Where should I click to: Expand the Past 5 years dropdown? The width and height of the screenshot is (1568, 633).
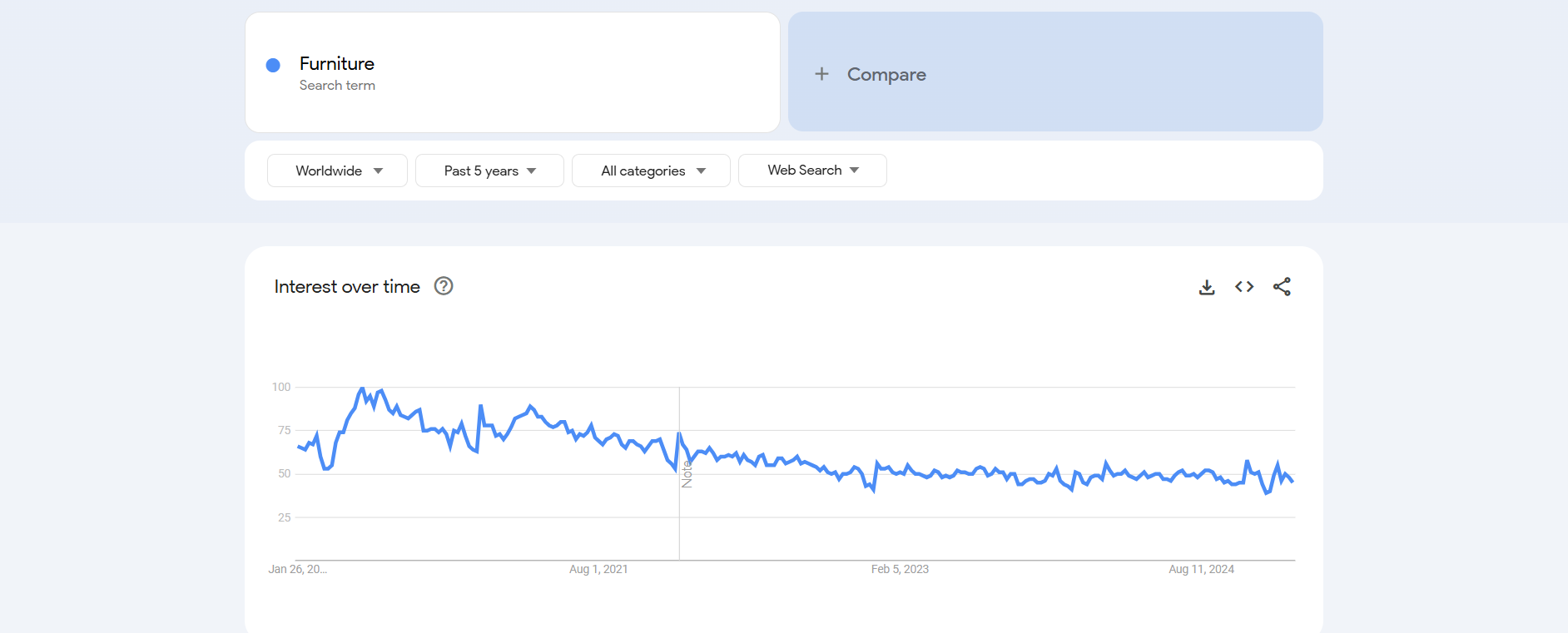pyautogui.click(x=489, y=171)
